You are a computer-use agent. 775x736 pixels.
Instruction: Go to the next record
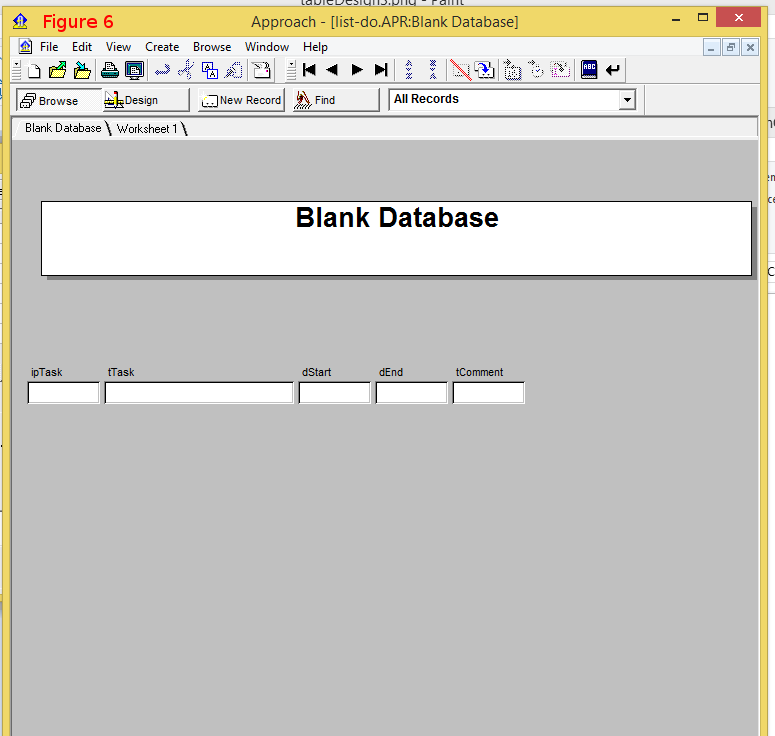pos(357,70)
